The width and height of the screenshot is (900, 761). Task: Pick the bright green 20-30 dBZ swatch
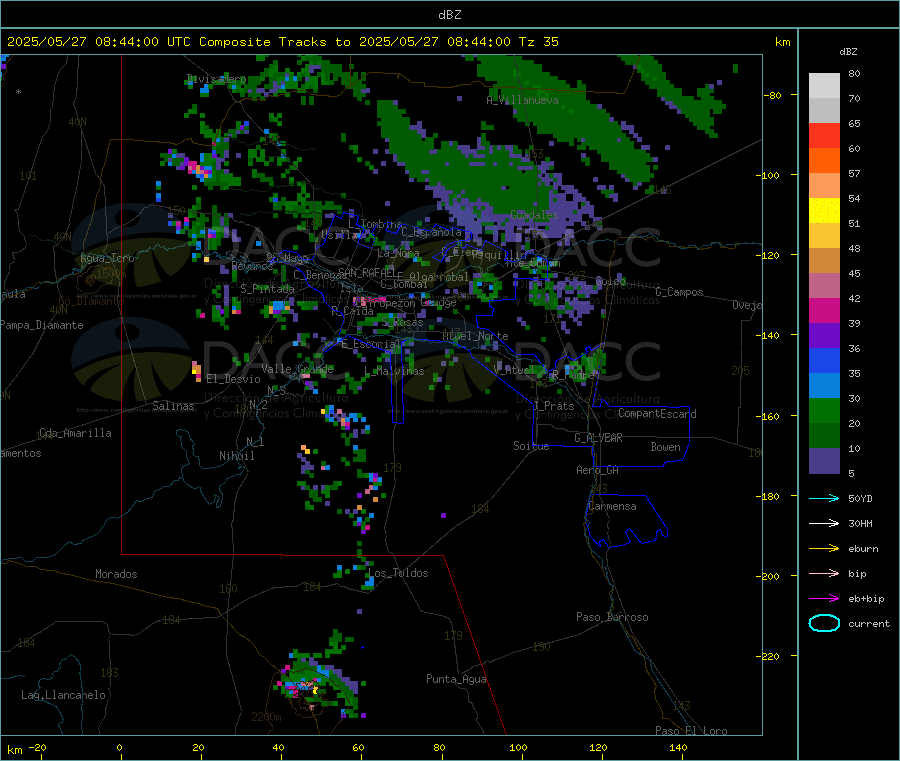click(x=824, y=410)
